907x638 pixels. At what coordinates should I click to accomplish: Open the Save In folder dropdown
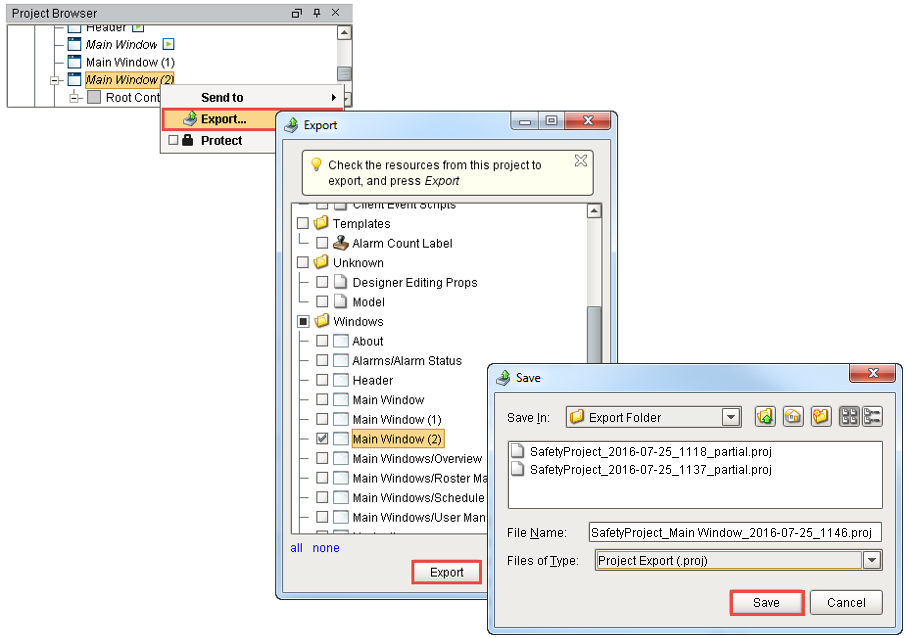click(x=731, y=417)
